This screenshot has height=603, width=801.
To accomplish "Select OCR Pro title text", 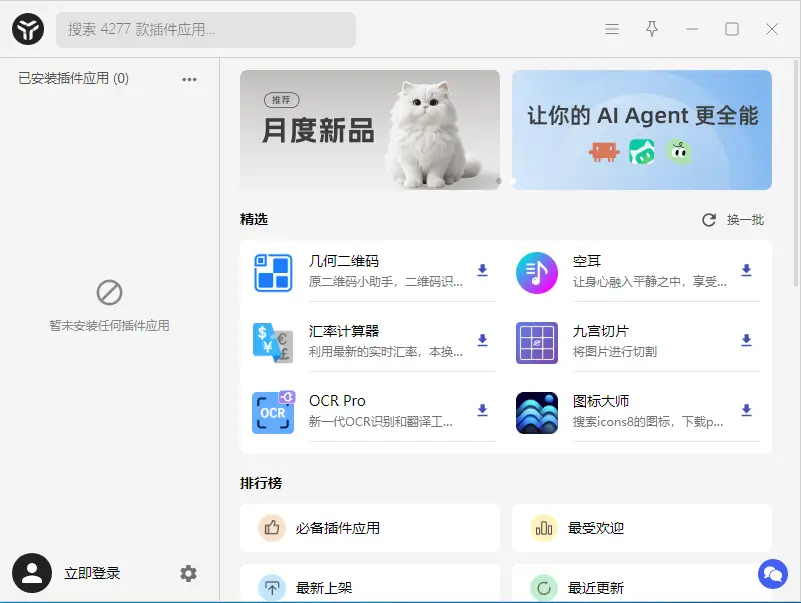I will (337, 401).
